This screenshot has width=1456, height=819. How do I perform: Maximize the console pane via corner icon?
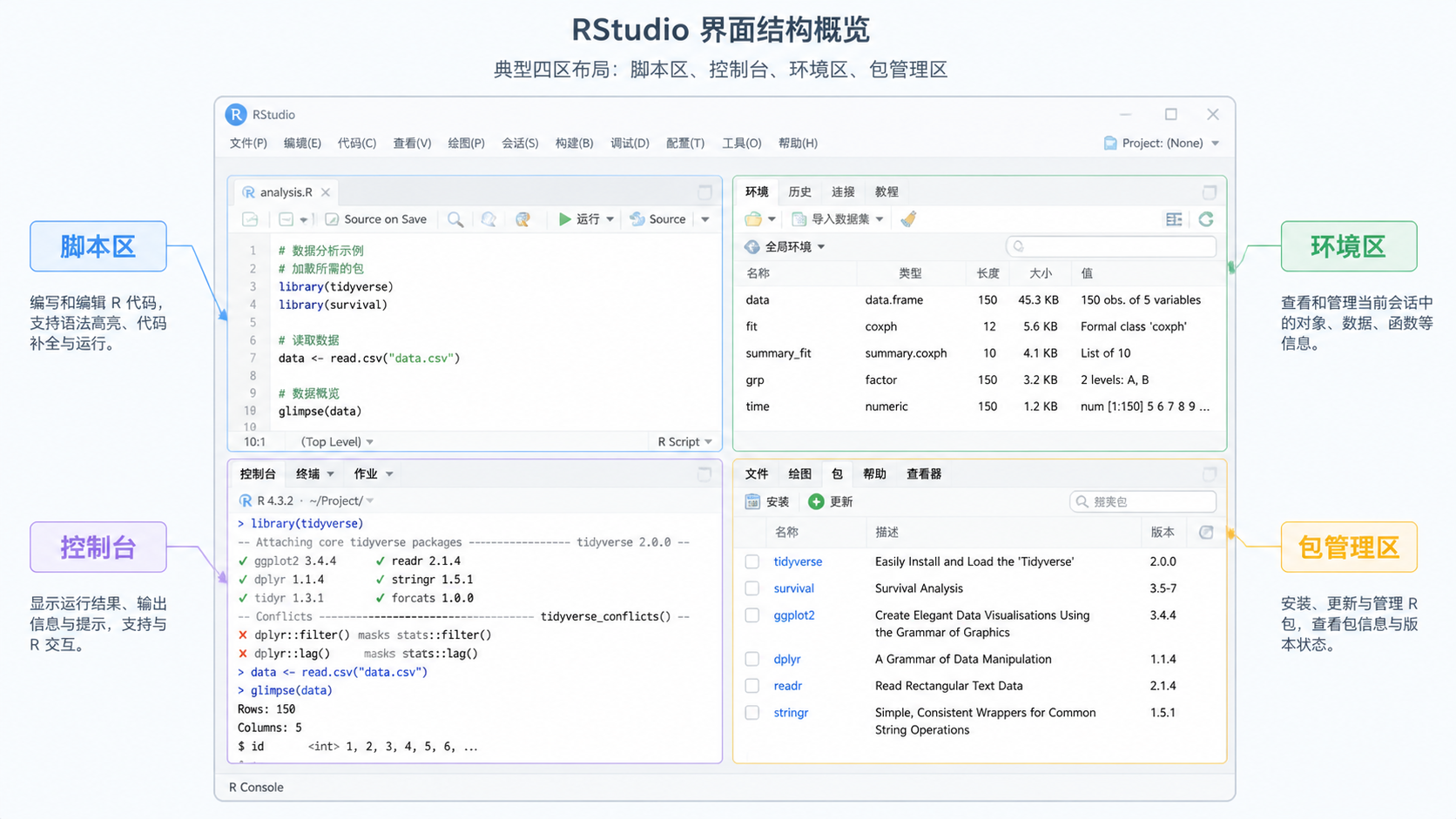coord(704,474)
